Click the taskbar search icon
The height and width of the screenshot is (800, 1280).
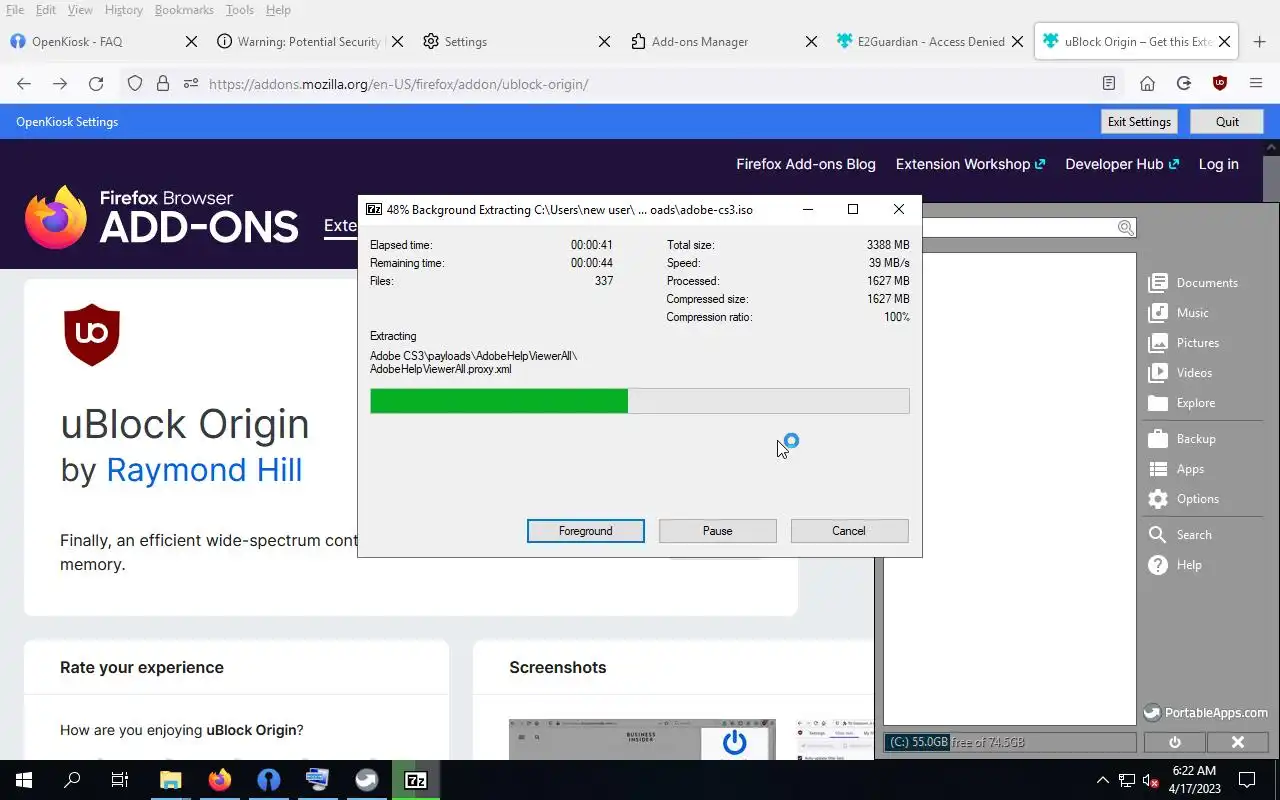pos(72,780)
